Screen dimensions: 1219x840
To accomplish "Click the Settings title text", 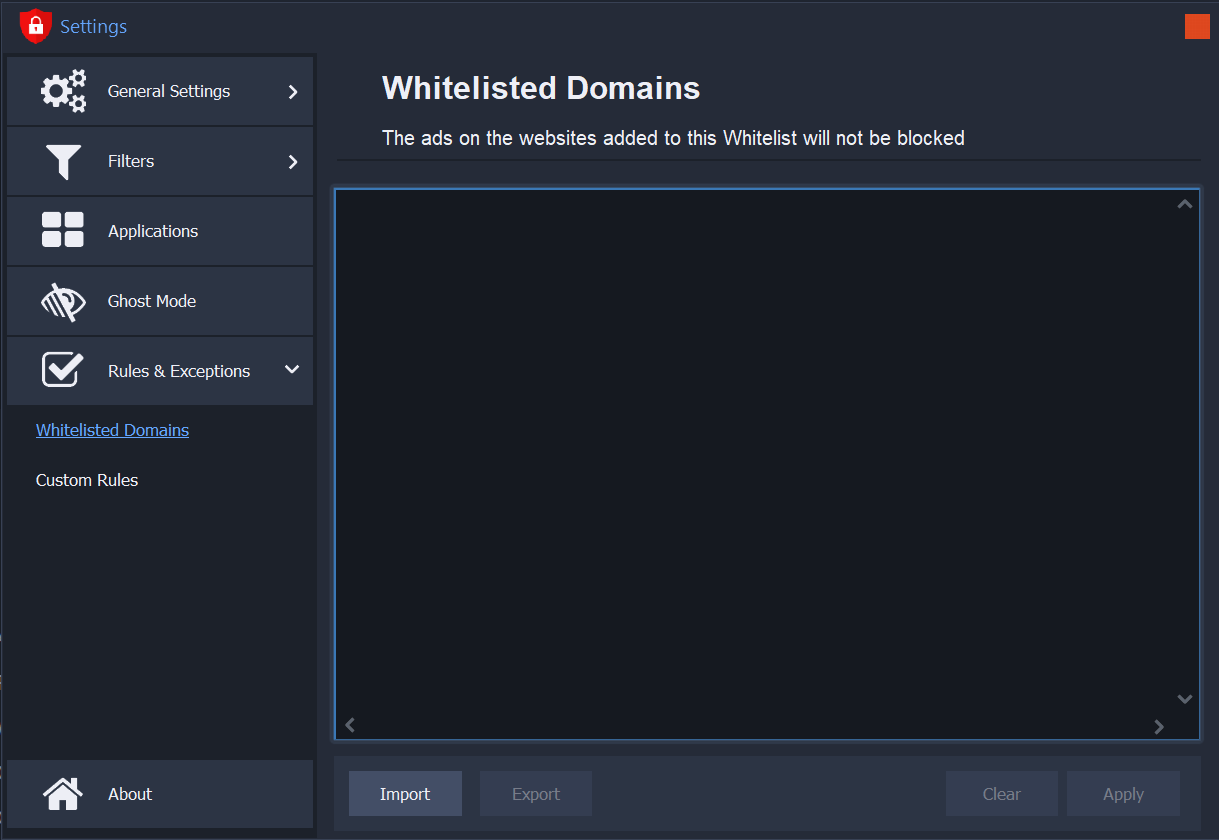I will point(93,27).
